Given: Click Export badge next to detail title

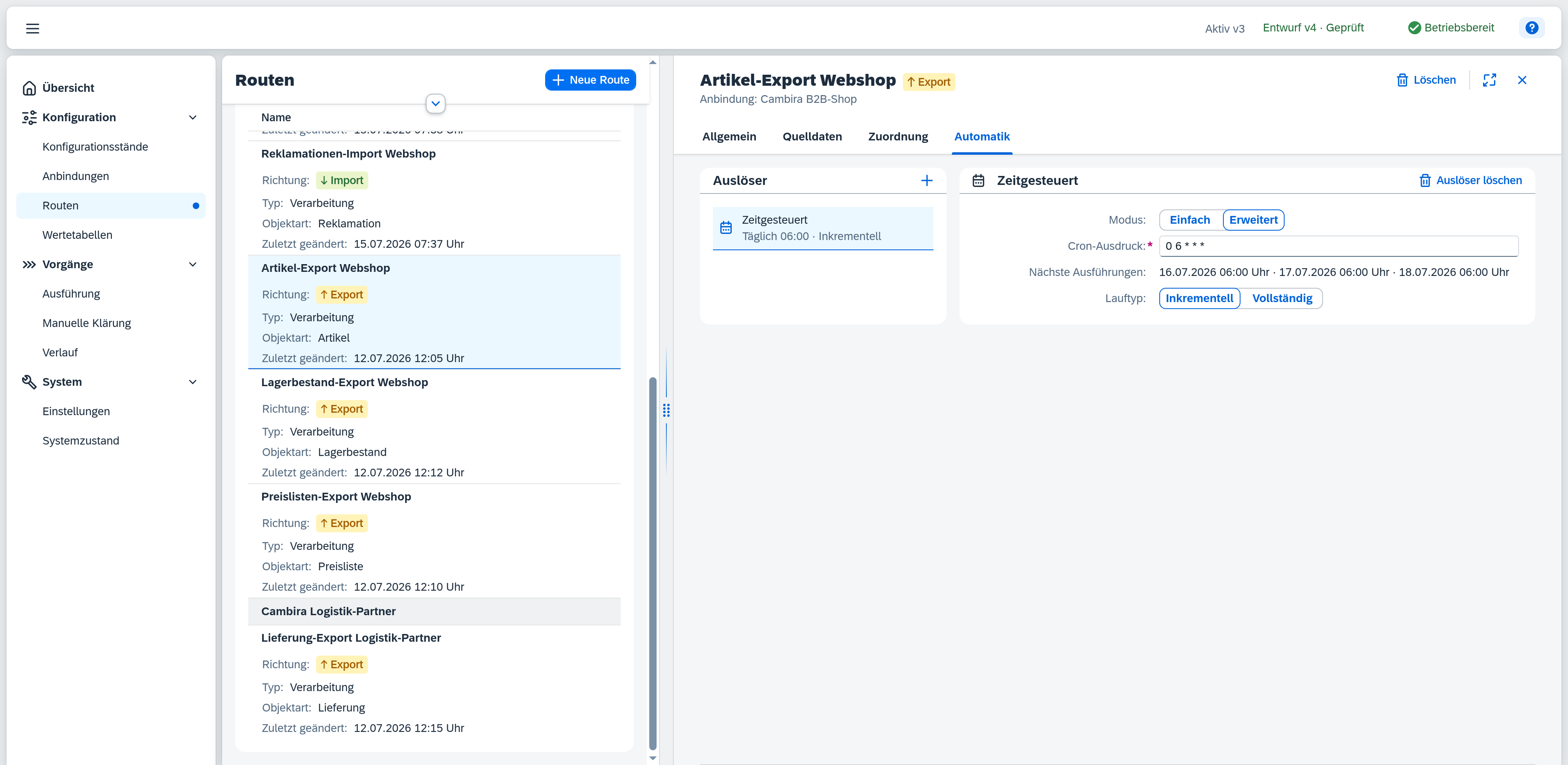Looking at the screenshot, I should point(928,82).
